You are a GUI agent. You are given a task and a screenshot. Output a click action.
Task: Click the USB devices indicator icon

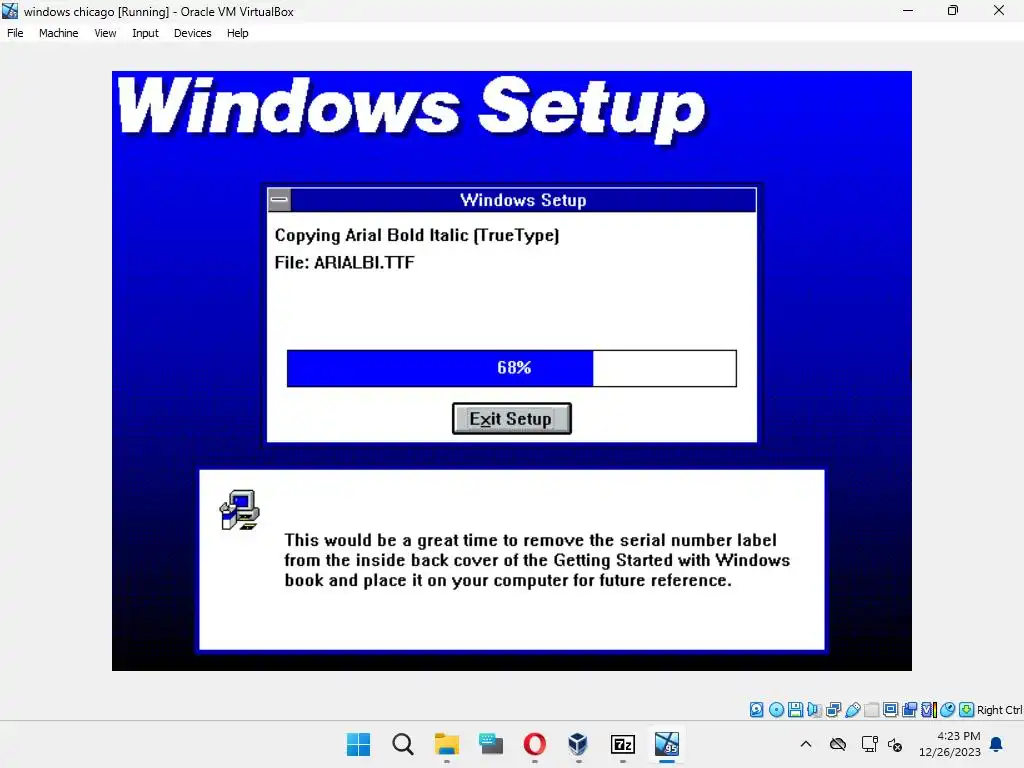pyautogui.click(x=852, y=710)
